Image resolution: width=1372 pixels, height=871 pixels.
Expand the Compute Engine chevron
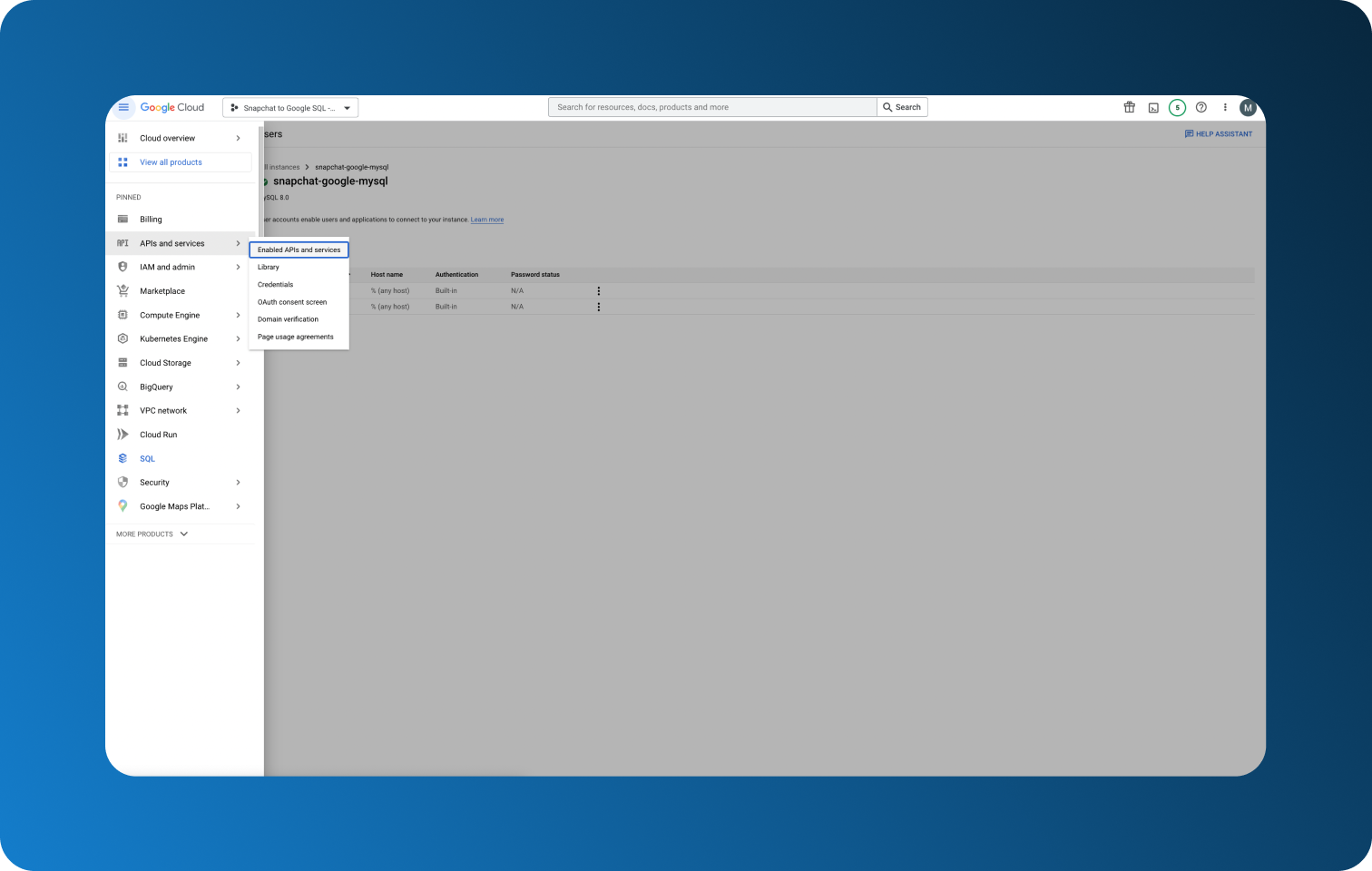click(238, 315)
